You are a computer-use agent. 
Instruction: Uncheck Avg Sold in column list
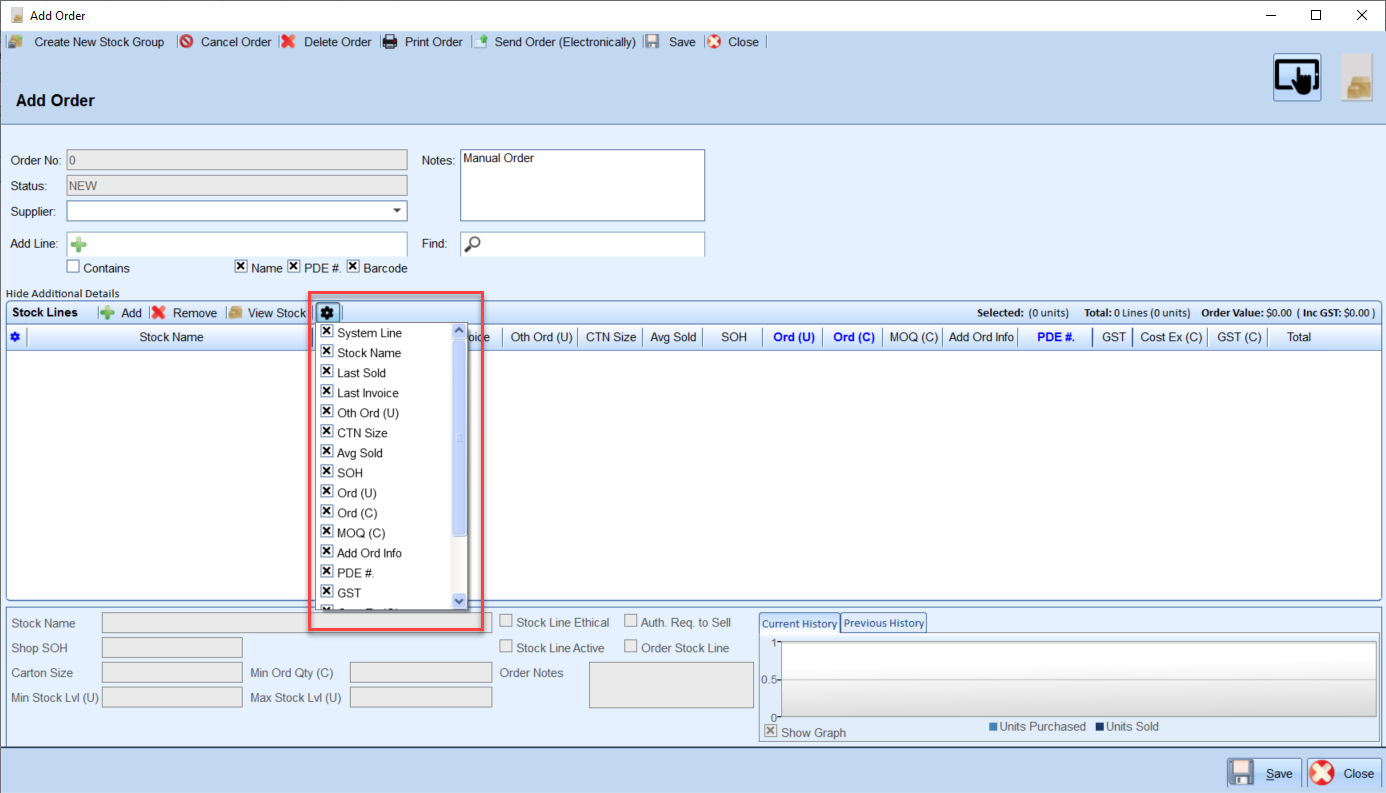pyautogui.click(x=327, y=452)
